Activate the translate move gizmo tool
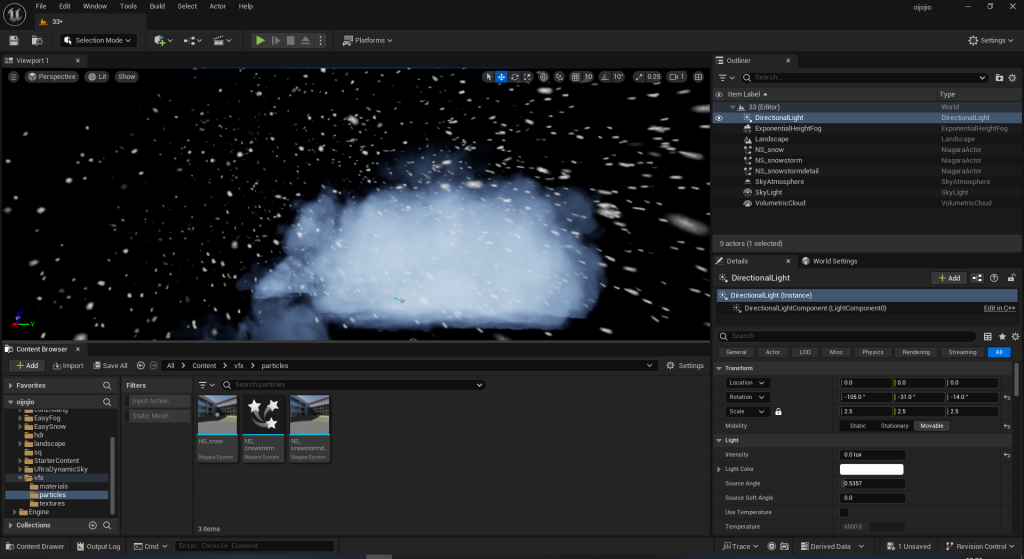 tap(501, 77)
